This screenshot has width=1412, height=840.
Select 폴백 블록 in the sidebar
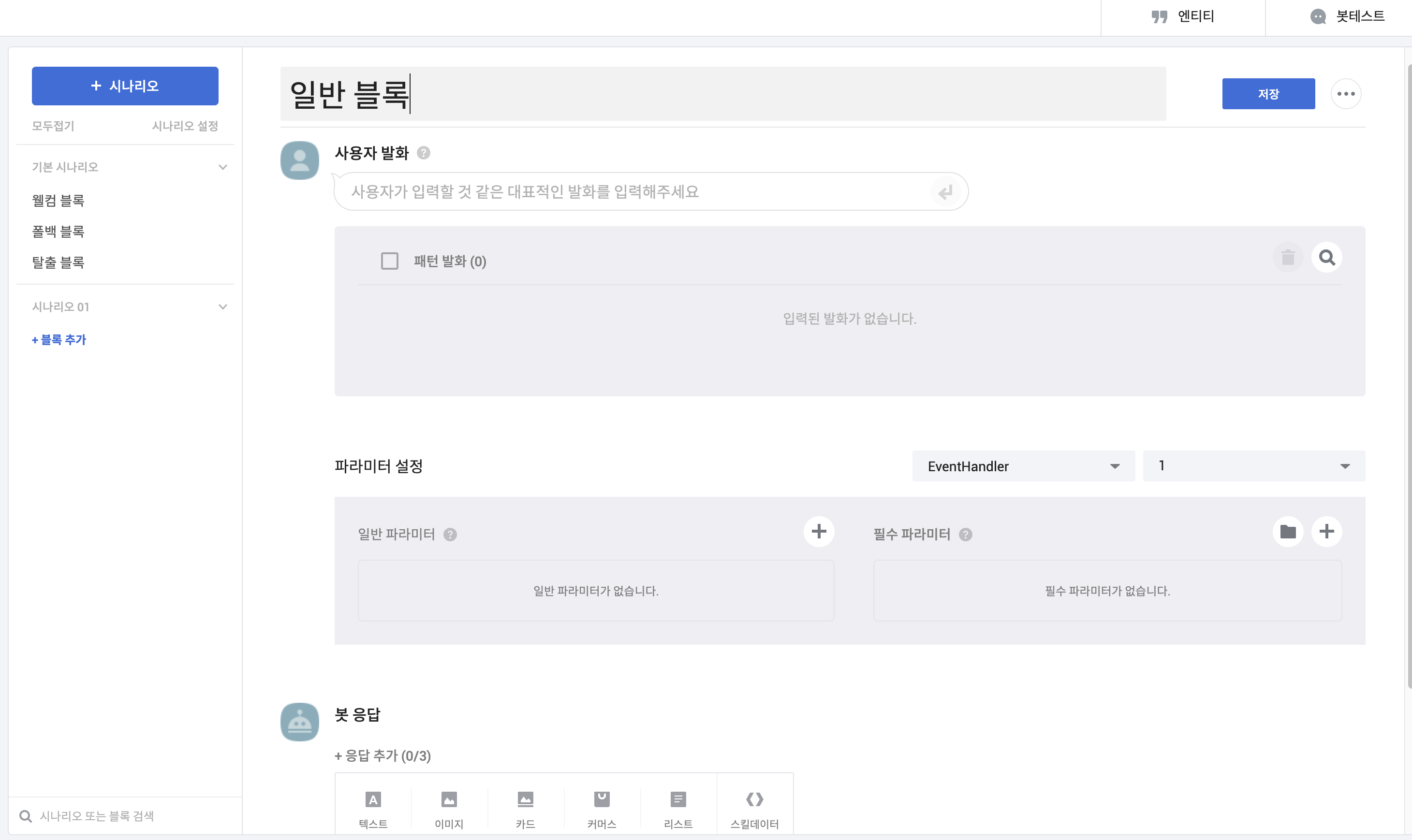coord(59,232)
